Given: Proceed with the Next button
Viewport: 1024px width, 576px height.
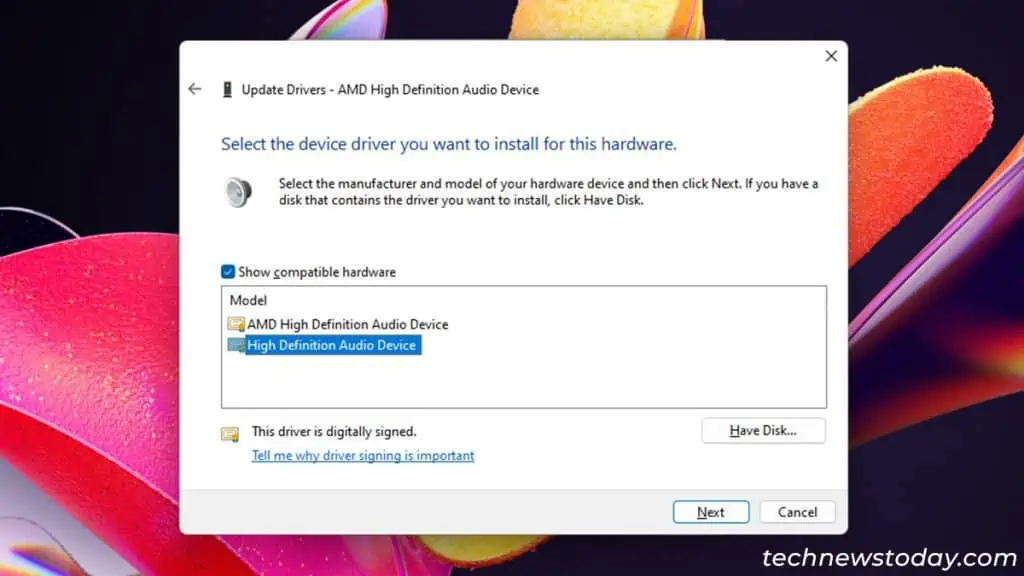Looking at the screenshot, I should (711, 512).
